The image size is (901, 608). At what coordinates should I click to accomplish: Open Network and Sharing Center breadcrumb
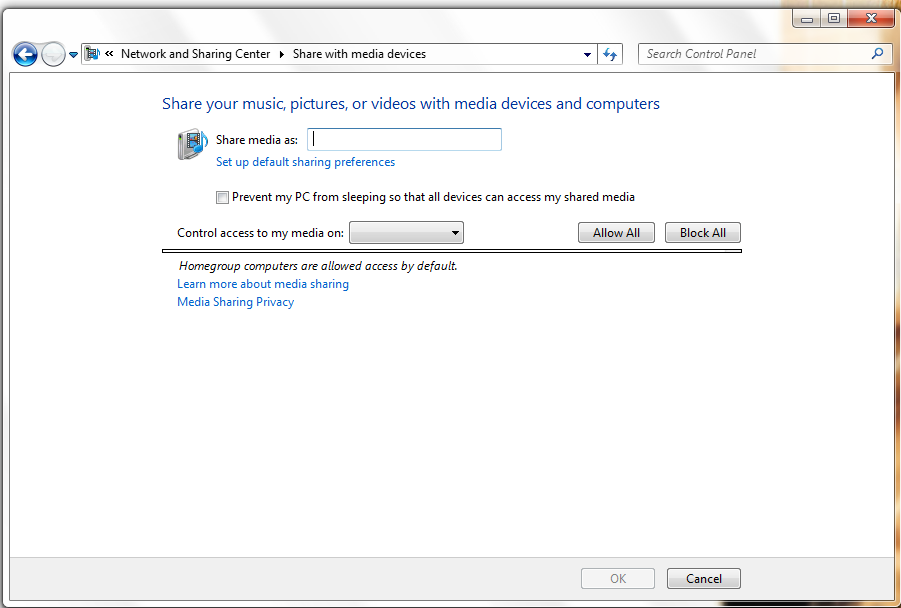(x=195, y=54)
